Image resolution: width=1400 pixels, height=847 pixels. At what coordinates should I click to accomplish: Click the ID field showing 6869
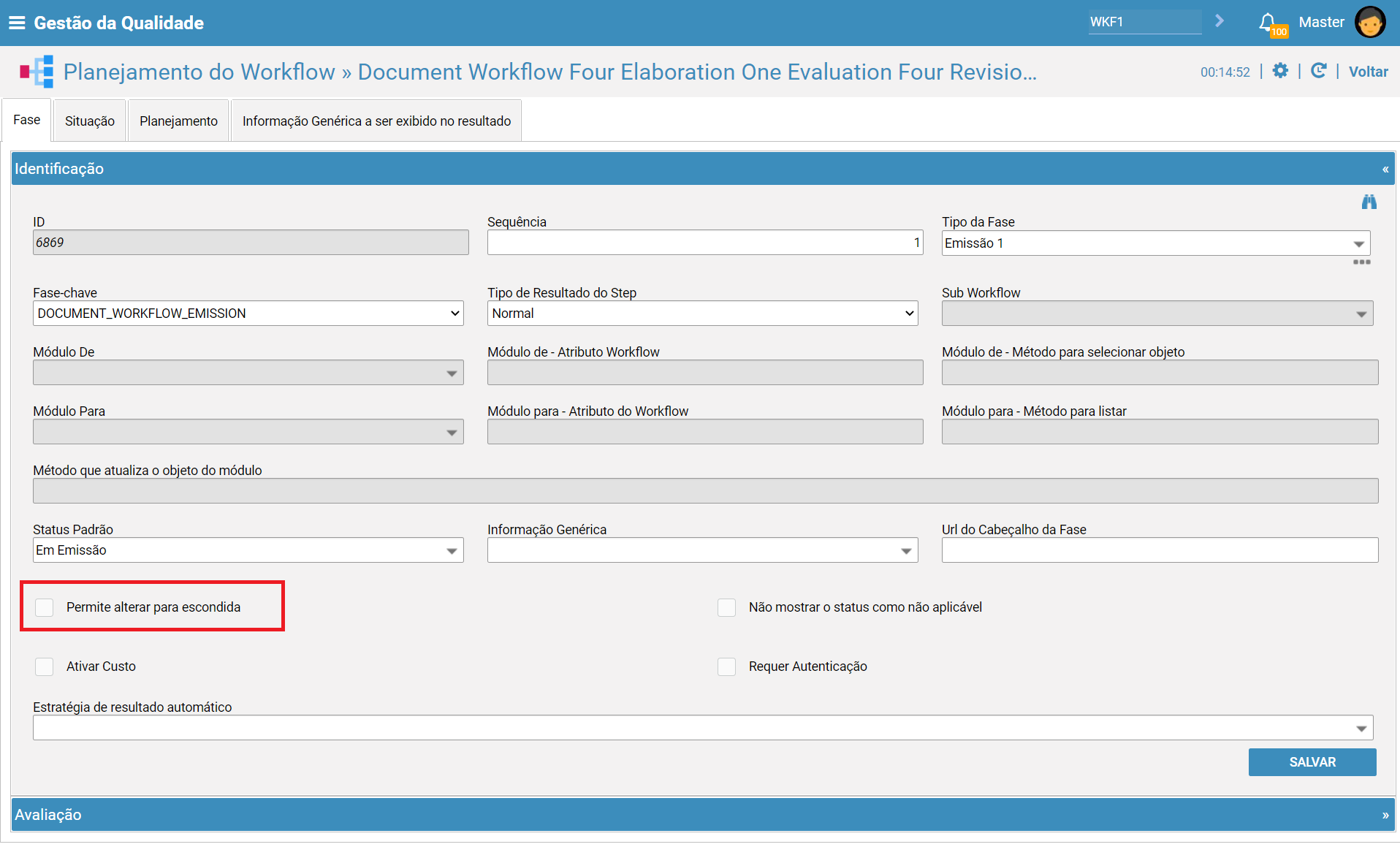click(x=251, y=243)
